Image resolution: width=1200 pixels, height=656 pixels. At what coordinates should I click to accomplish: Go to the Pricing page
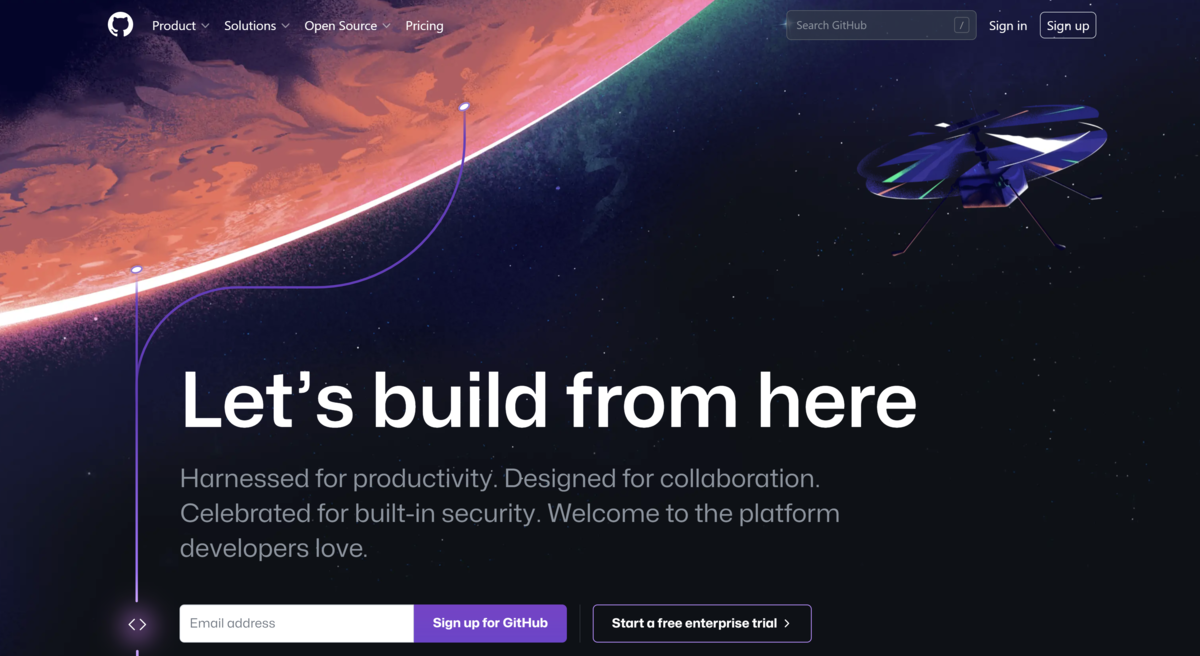pos(424,26)
